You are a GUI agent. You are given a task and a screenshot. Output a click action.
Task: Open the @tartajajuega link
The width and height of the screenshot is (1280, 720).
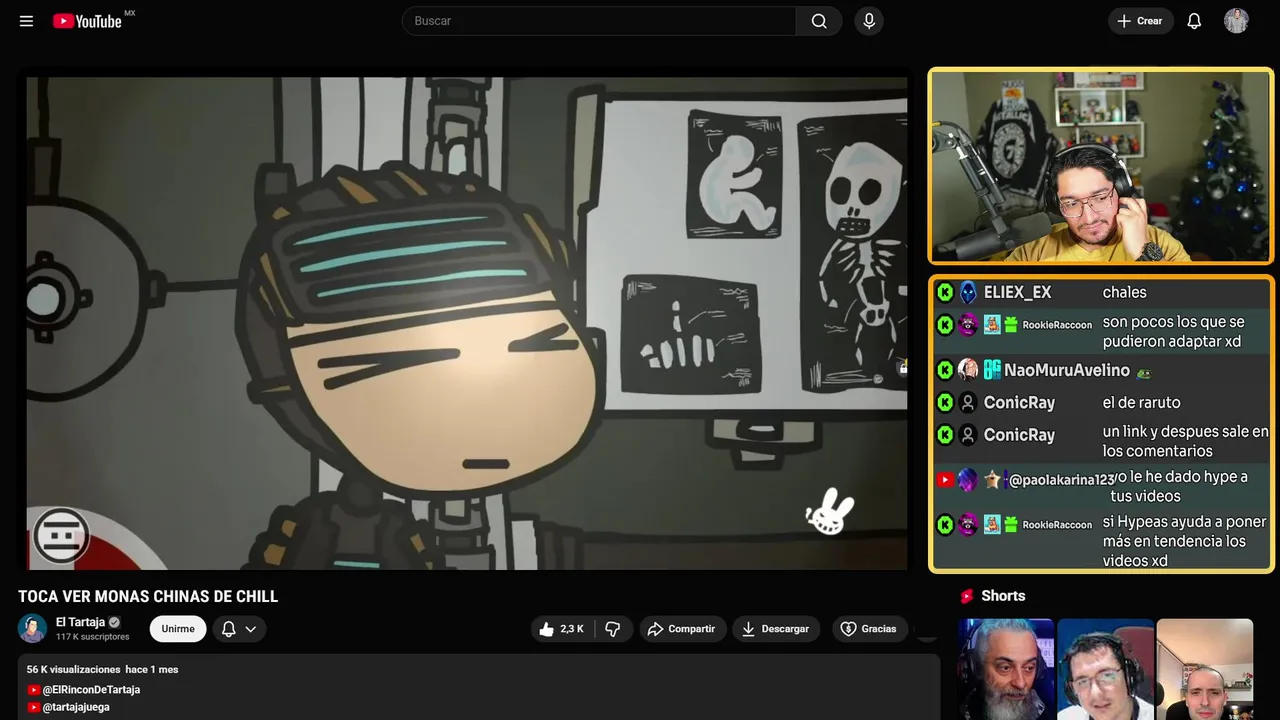[x=76, y=707]
